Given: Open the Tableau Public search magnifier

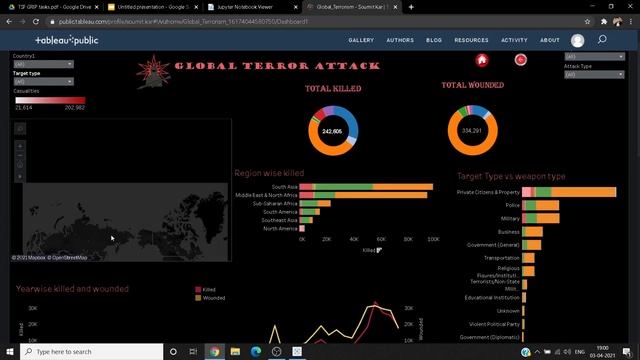Looking at the screenshot, I should click(602, 40).
